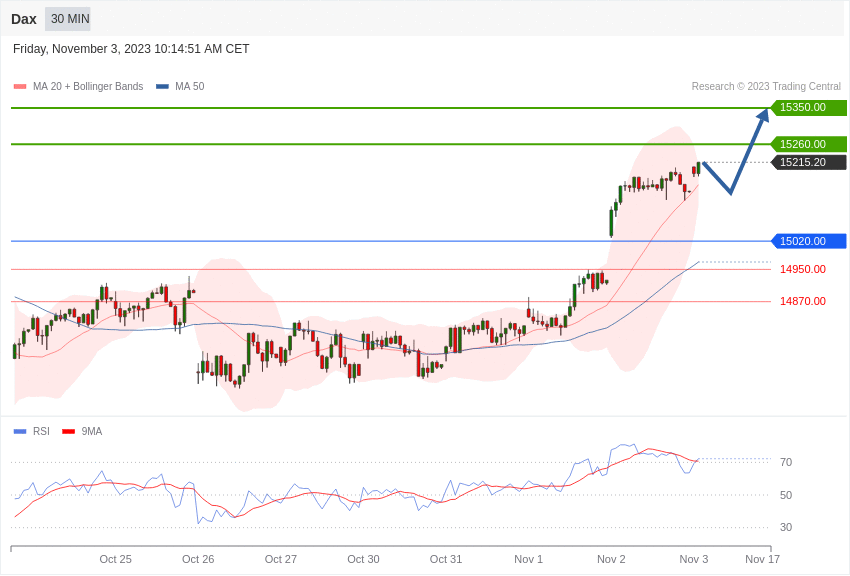Click the MA 50 legend swatch

click(x=162, y=86)
